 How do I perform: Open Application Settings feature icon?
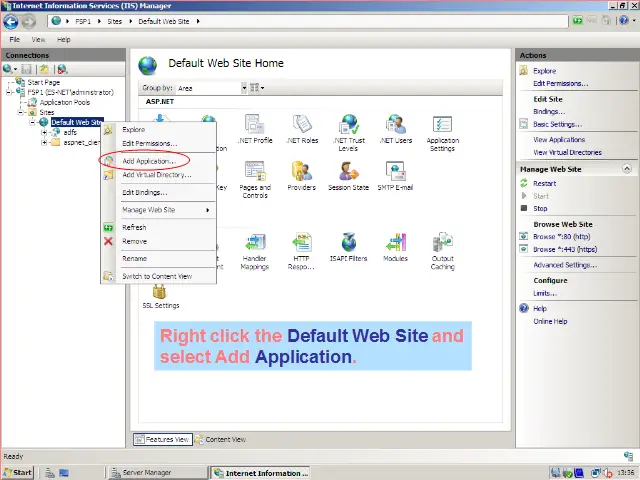(x=442, y=133)
